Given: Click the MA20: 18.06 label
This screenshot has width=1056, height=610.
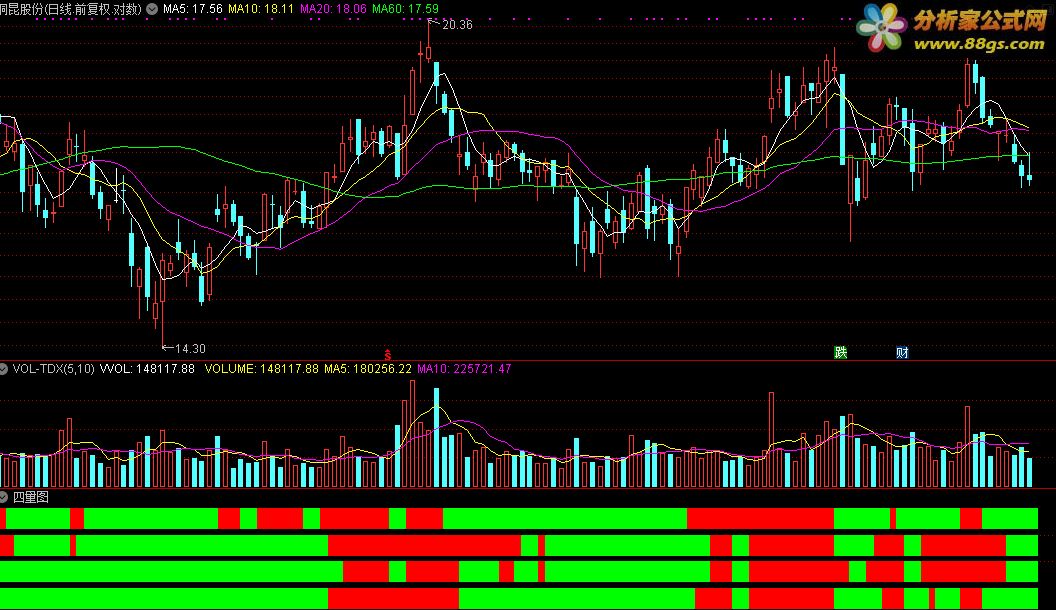Looking at the screenshot, I should [x=333, y=9].
